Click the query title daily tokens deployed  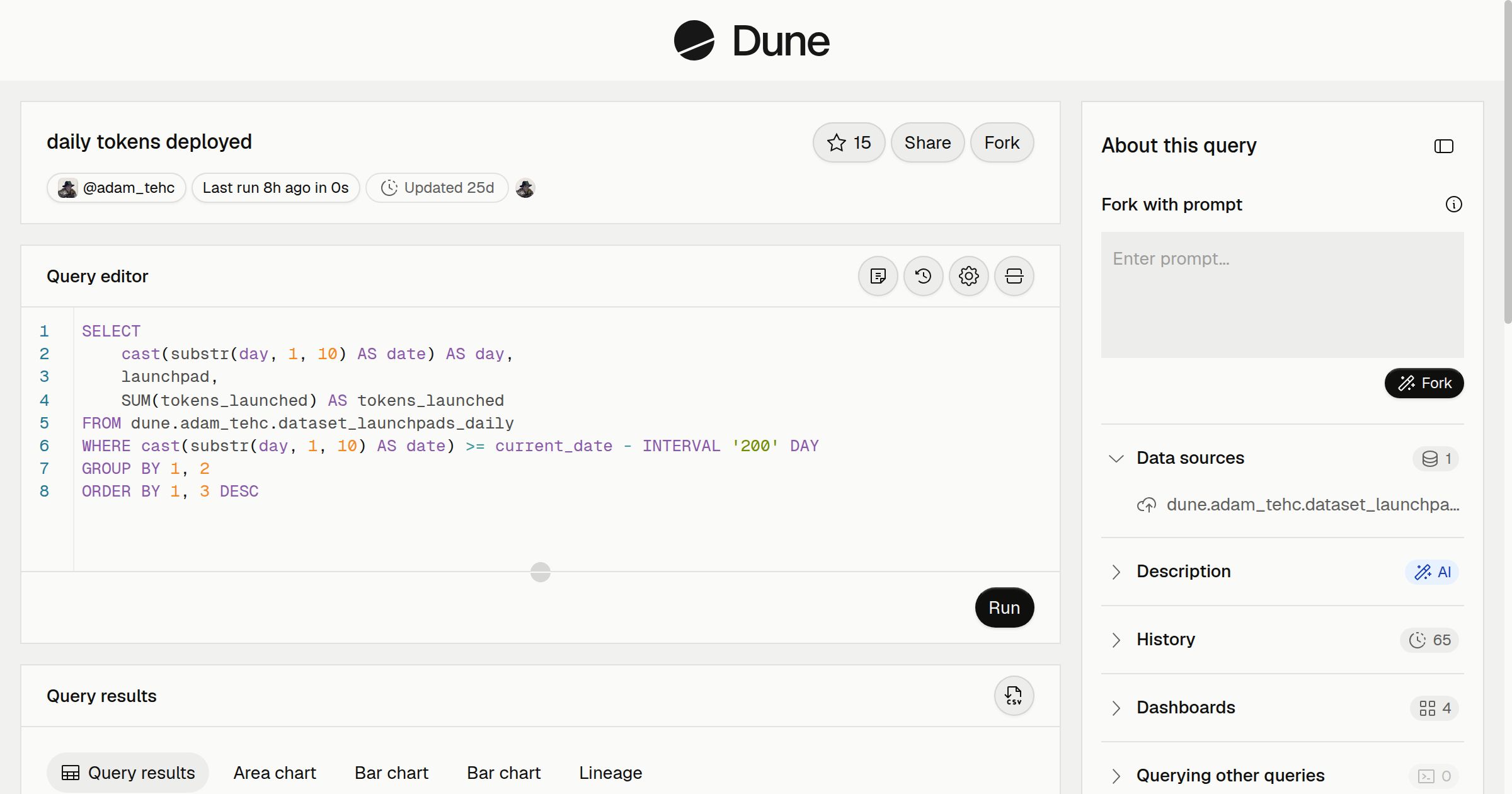coord(149,142)
